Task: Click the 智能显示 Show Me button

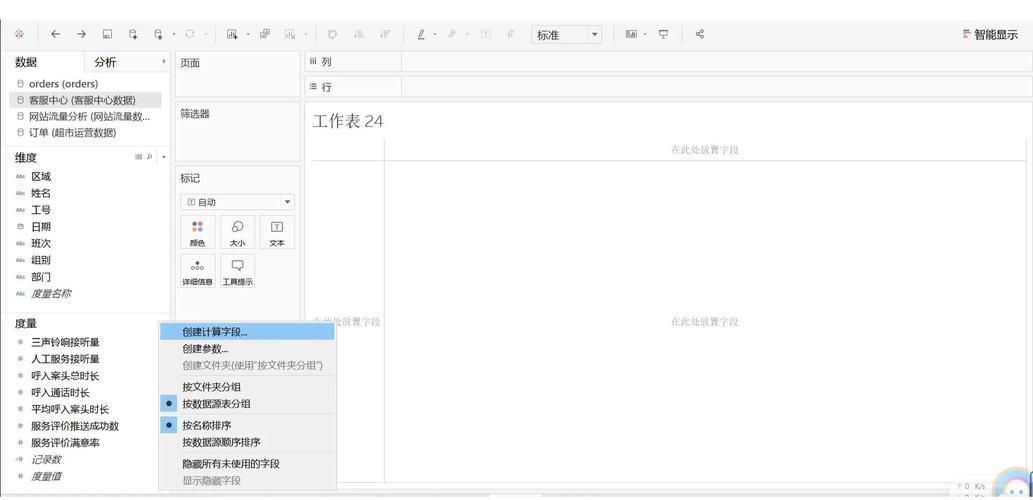Action: pos(990,35)
